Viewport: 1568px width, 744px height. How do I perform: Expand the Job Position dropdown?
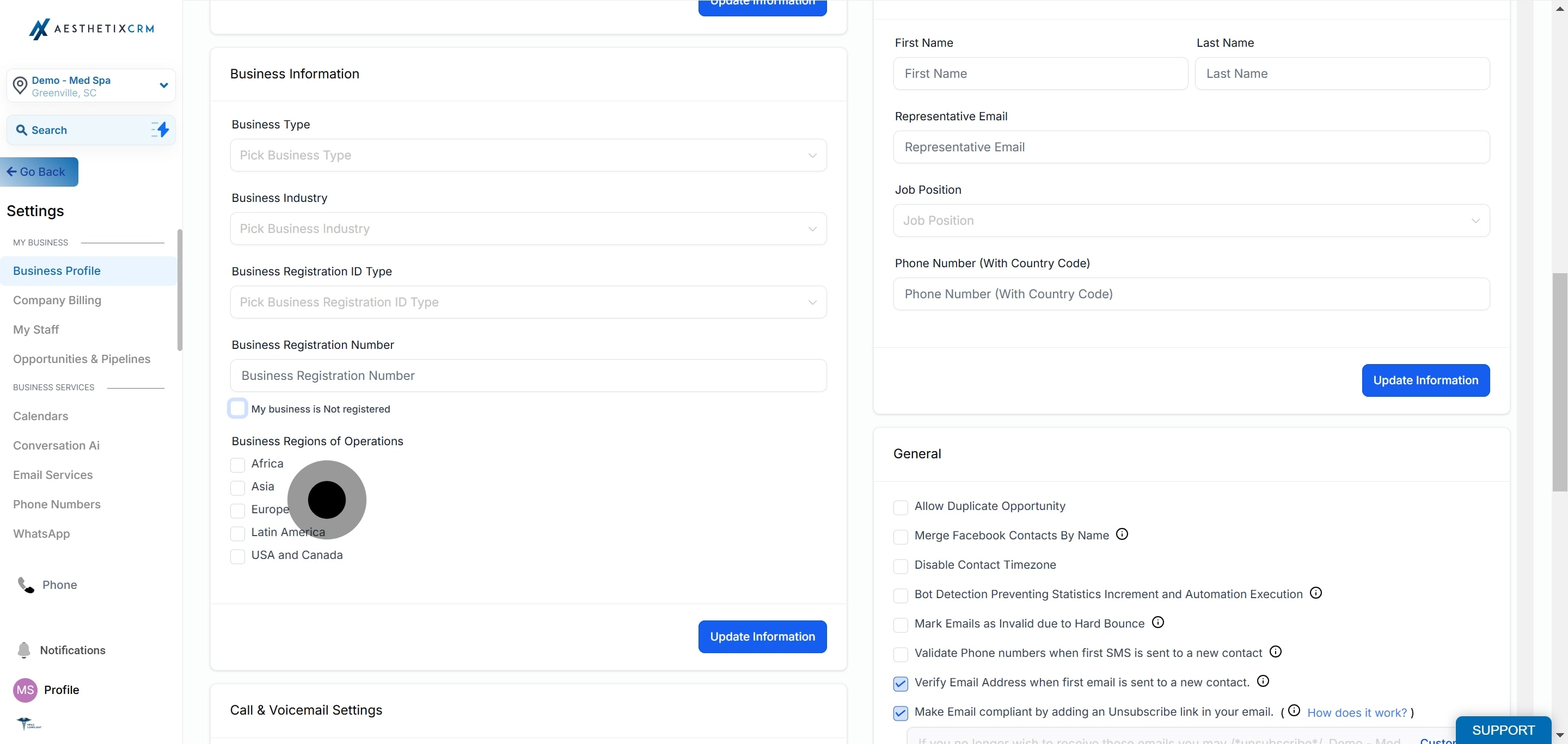tap(1191, 220)
